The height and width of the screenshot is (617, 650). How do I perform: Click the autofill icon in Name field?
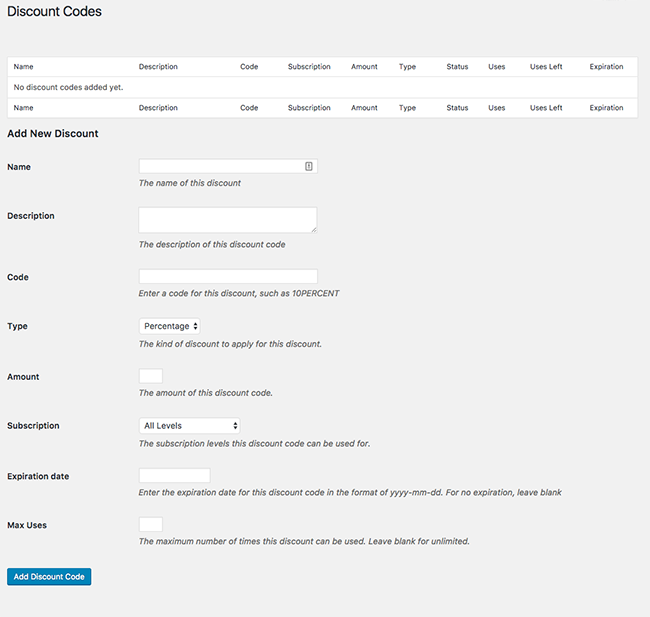(308, 166)
